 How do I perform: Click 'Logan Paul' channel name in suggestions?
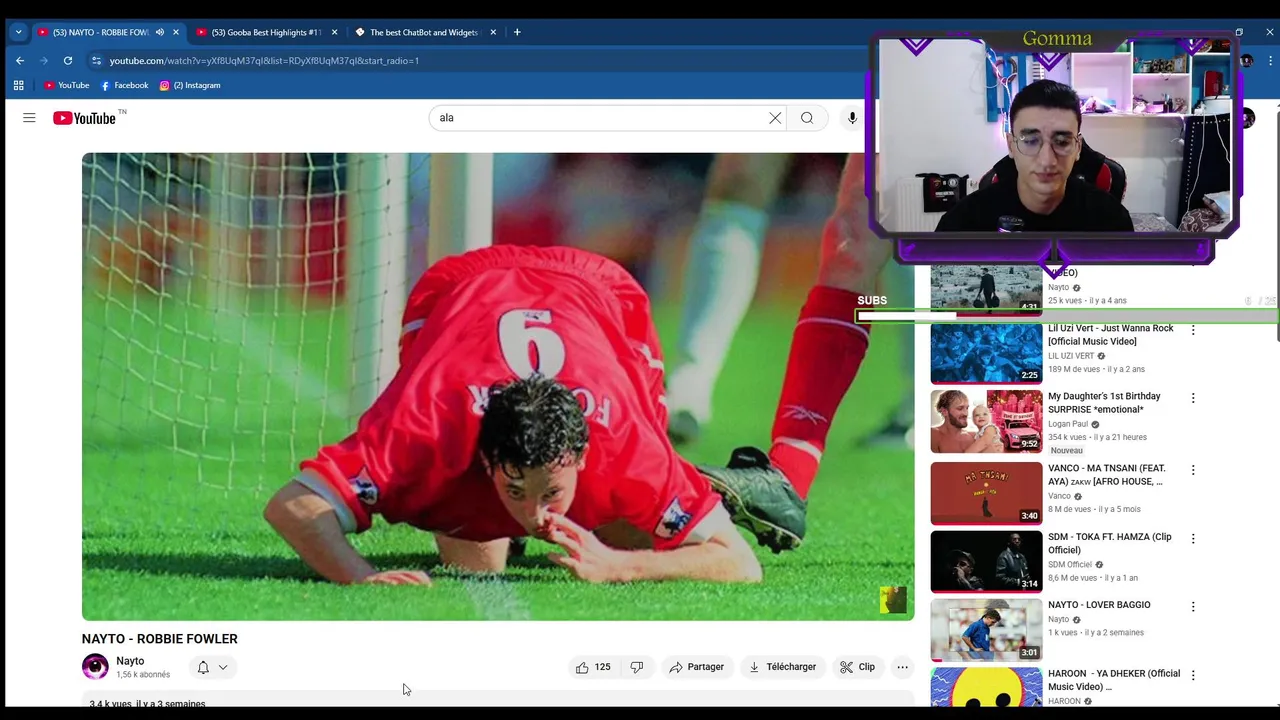tap(1068, 424)
